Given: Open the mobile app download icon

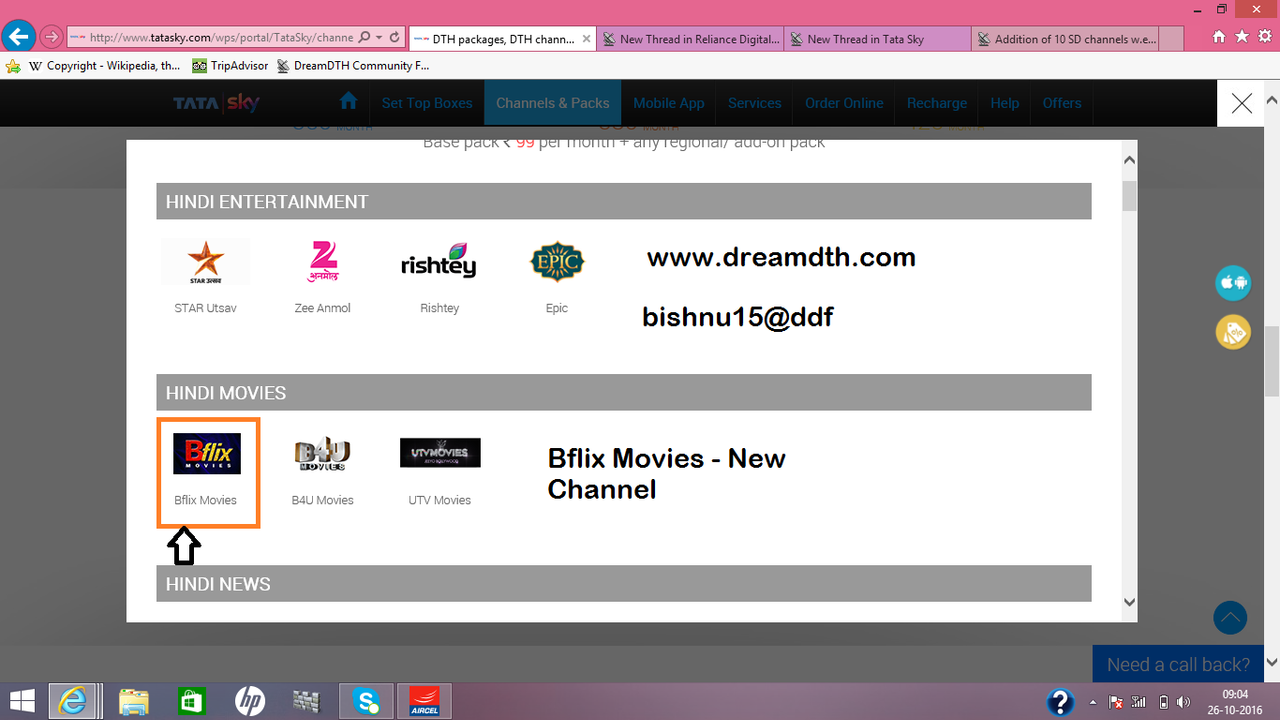Looking at the screenshot, I should point(1233,283).
